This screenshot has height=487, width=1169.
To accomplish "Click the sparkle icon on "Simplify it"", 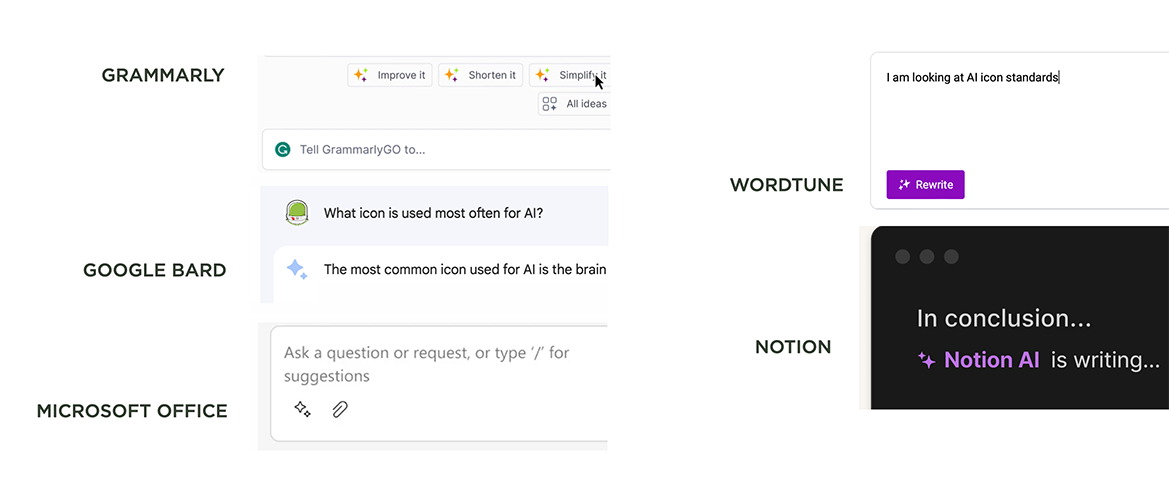I will (543, 75).
